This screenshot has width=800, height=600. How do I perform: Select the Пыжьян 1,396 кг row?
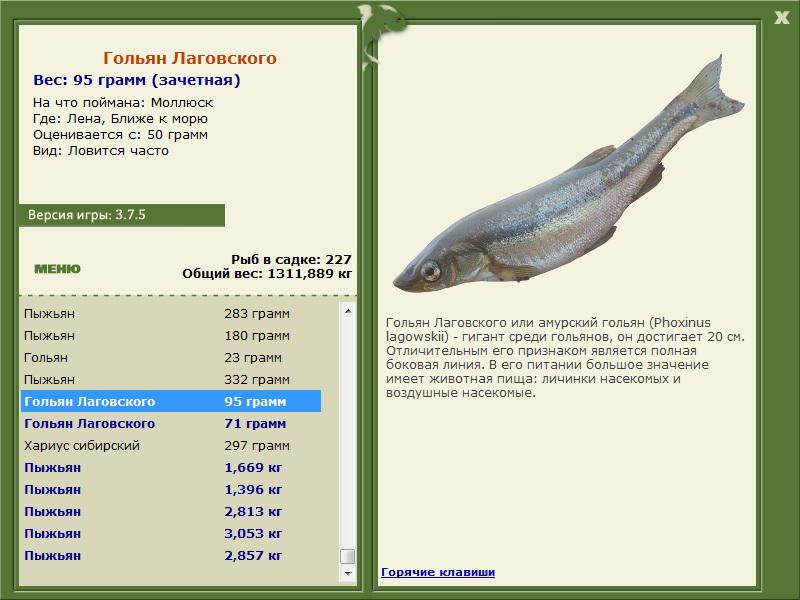171,489
